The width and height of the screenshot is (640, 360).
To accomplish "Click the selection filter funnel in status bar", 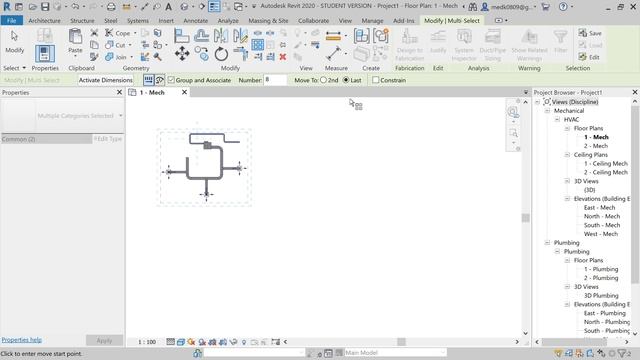I will coord(622,353).
